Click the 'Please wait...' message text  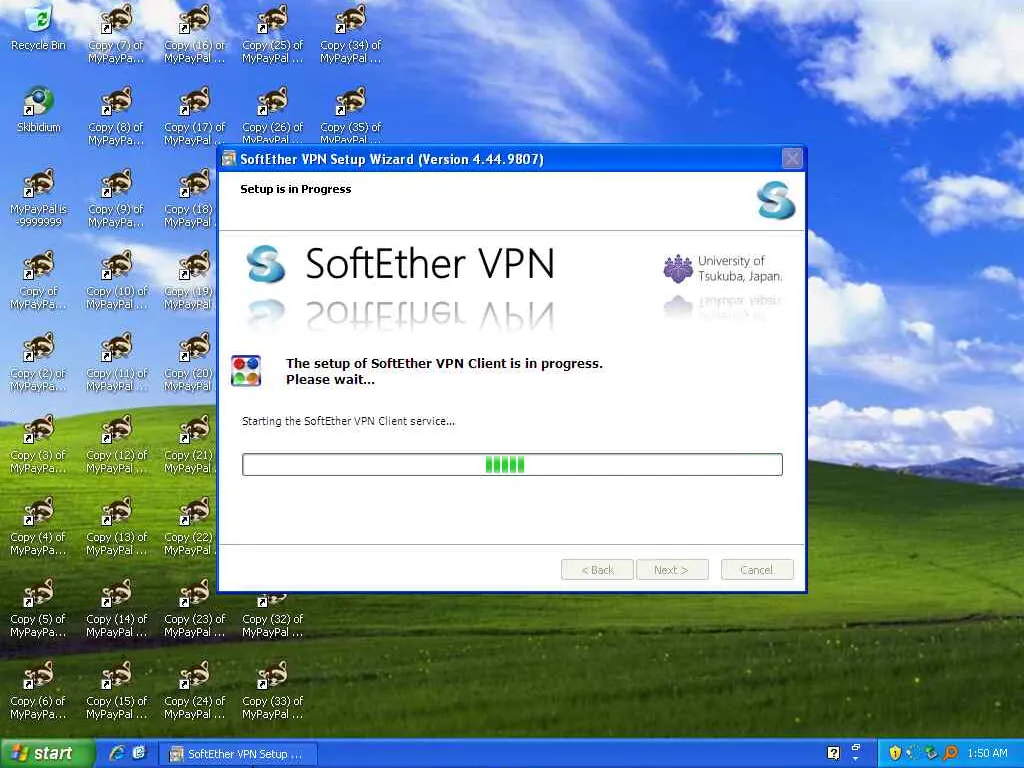click(x=330, y=380)
